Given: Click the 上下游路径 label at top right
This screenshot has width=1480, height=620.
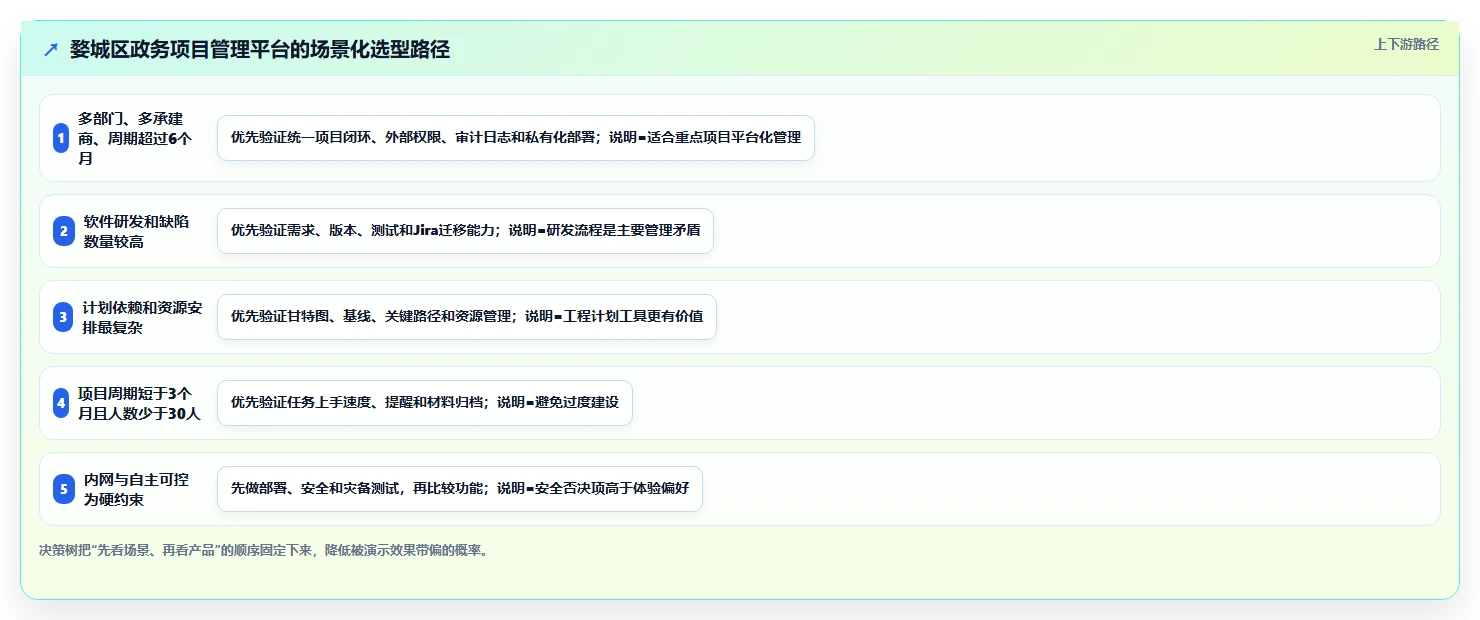Looking at the screenshot, I should [1406, 44].
